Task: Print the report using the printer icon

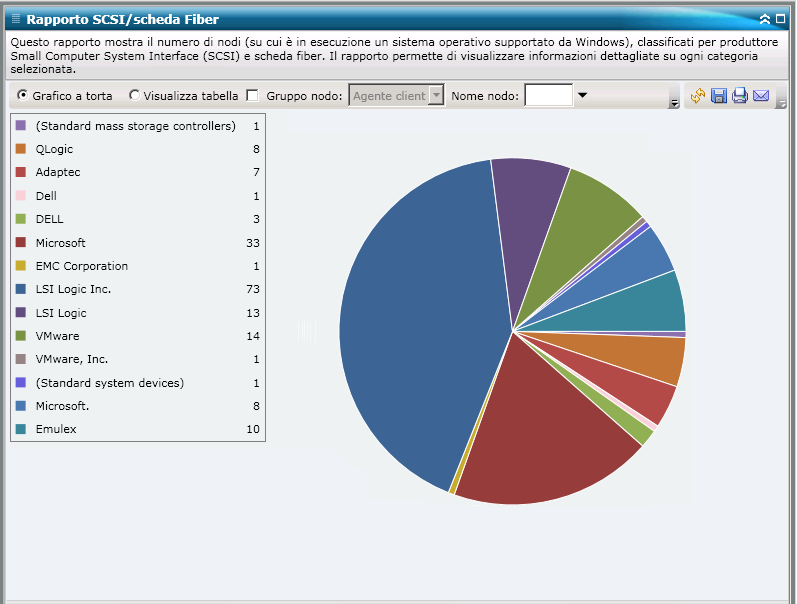Action: (740, 96)
